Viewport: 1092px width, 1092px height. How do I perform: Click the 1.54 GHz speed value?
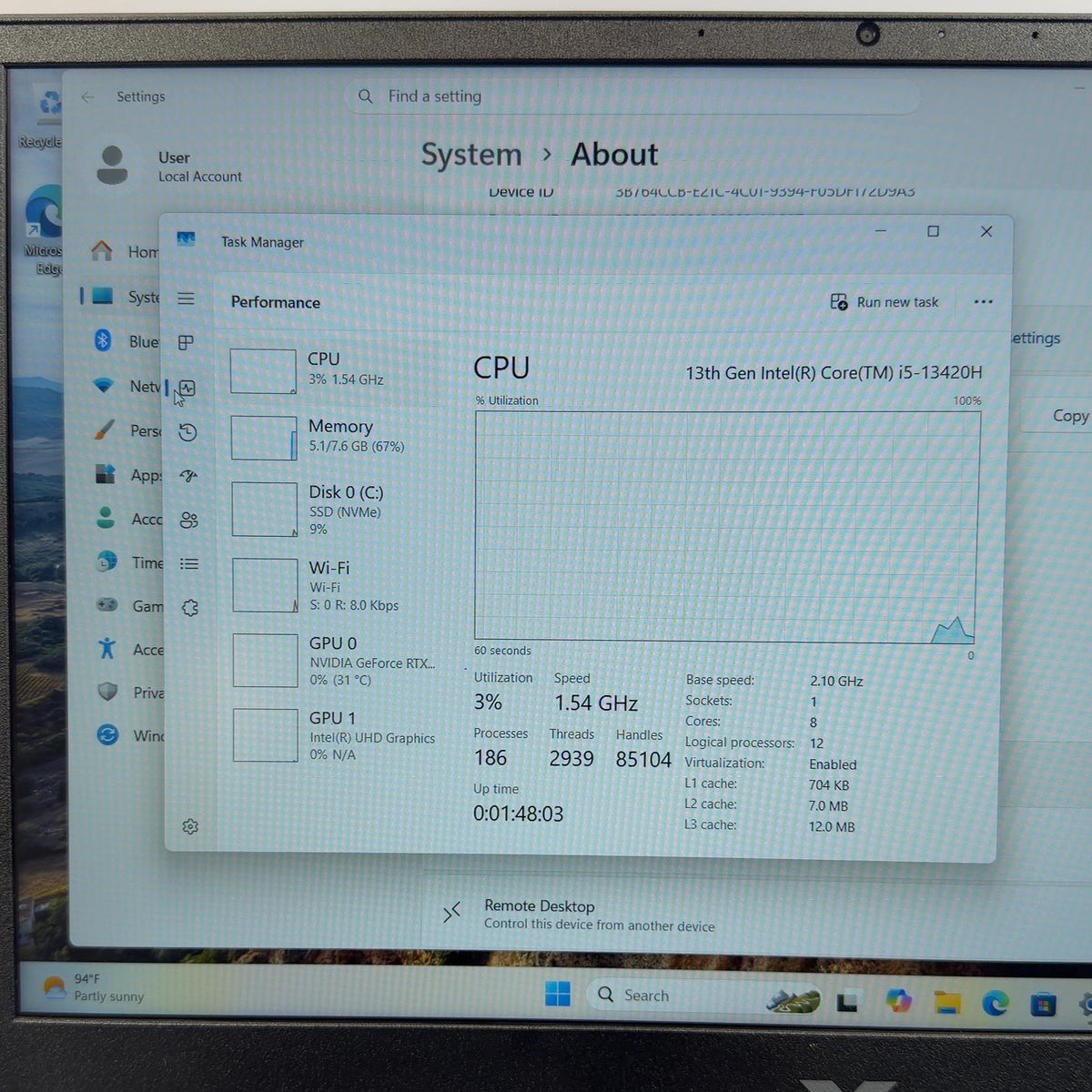coord(596,703)
